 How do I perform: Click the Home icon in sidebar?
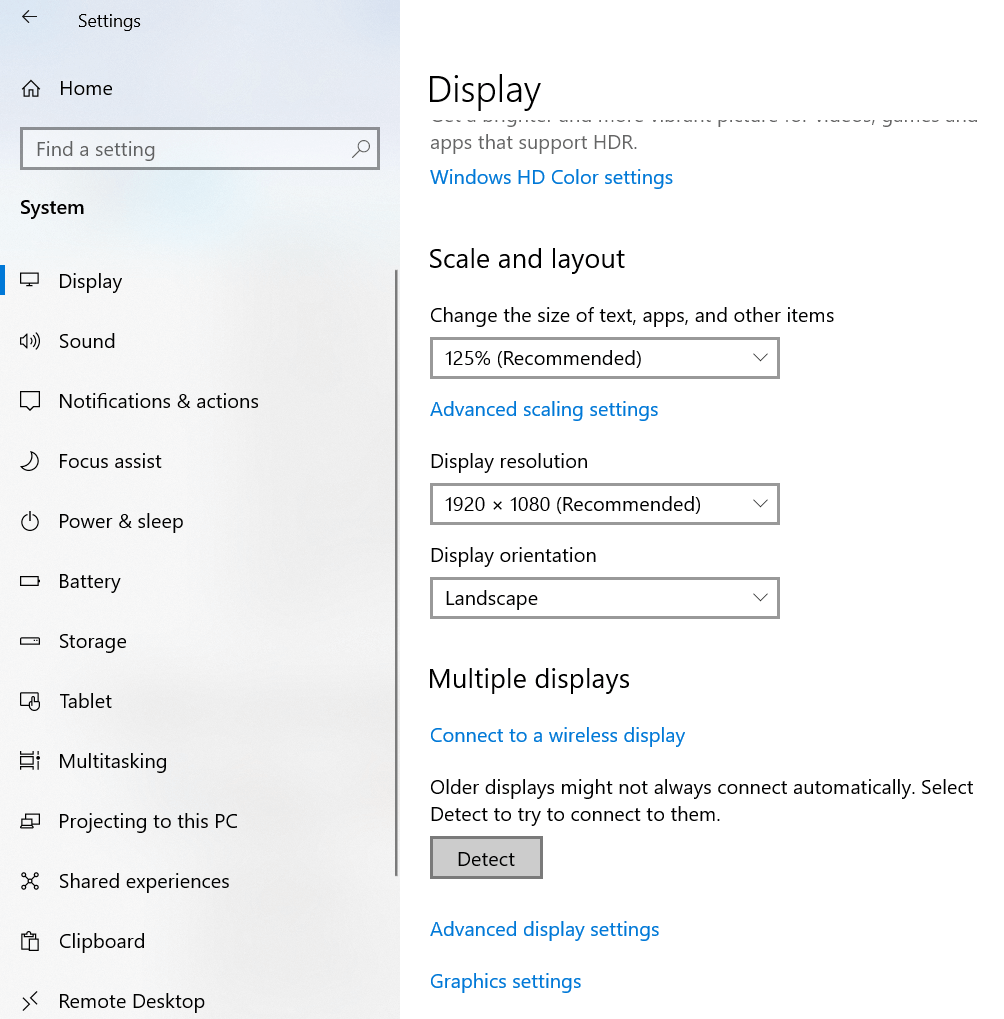point(31,88)
